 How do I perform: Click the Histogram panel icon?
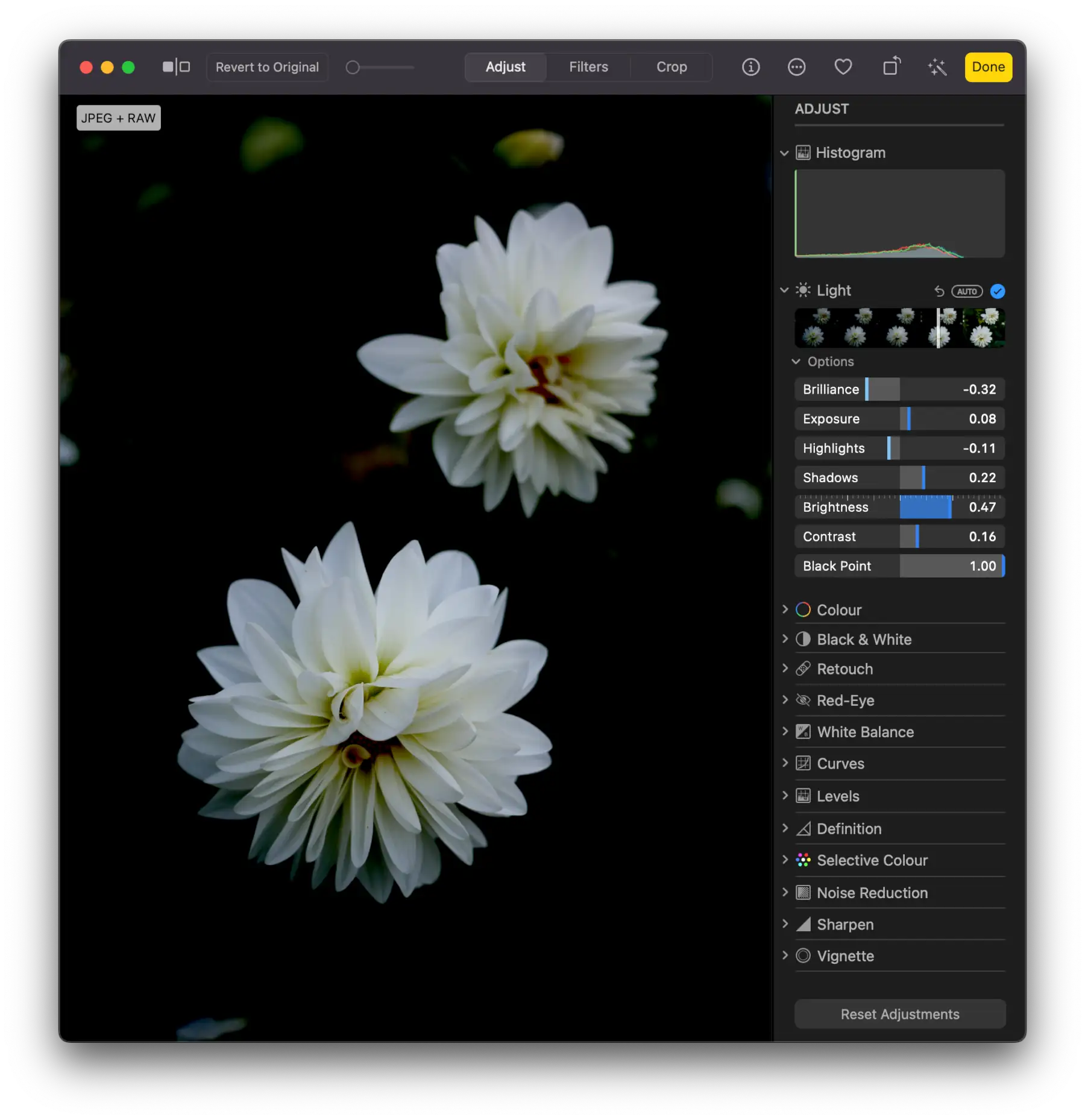coord(803,153)
